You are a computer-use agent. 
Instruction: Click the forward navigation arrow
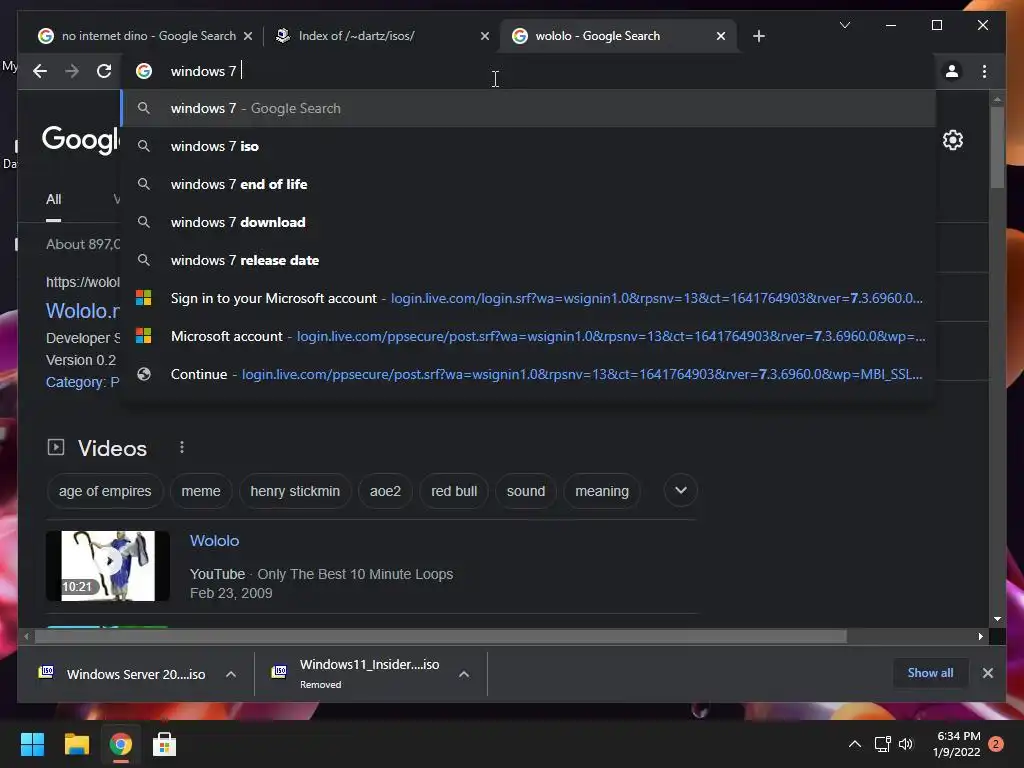(x=72, y=71)
